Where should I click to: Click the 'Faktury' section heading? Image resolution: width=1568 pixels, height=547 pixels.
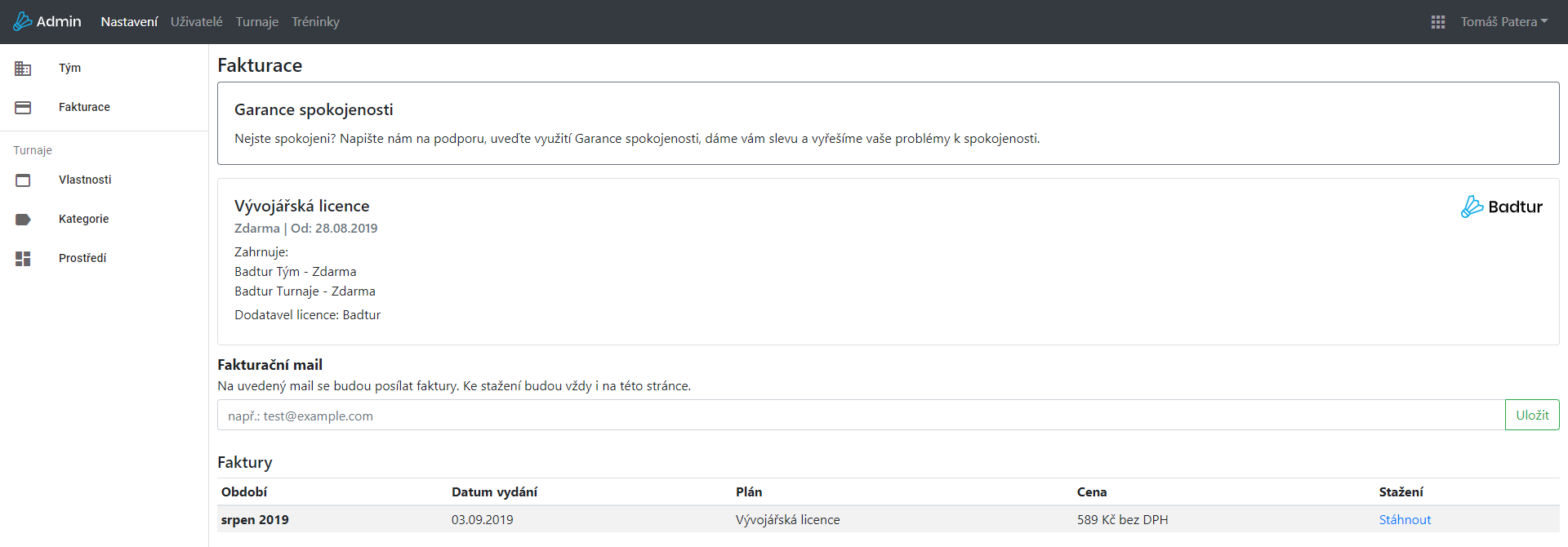pyautogui.click(x=245, y=462)
